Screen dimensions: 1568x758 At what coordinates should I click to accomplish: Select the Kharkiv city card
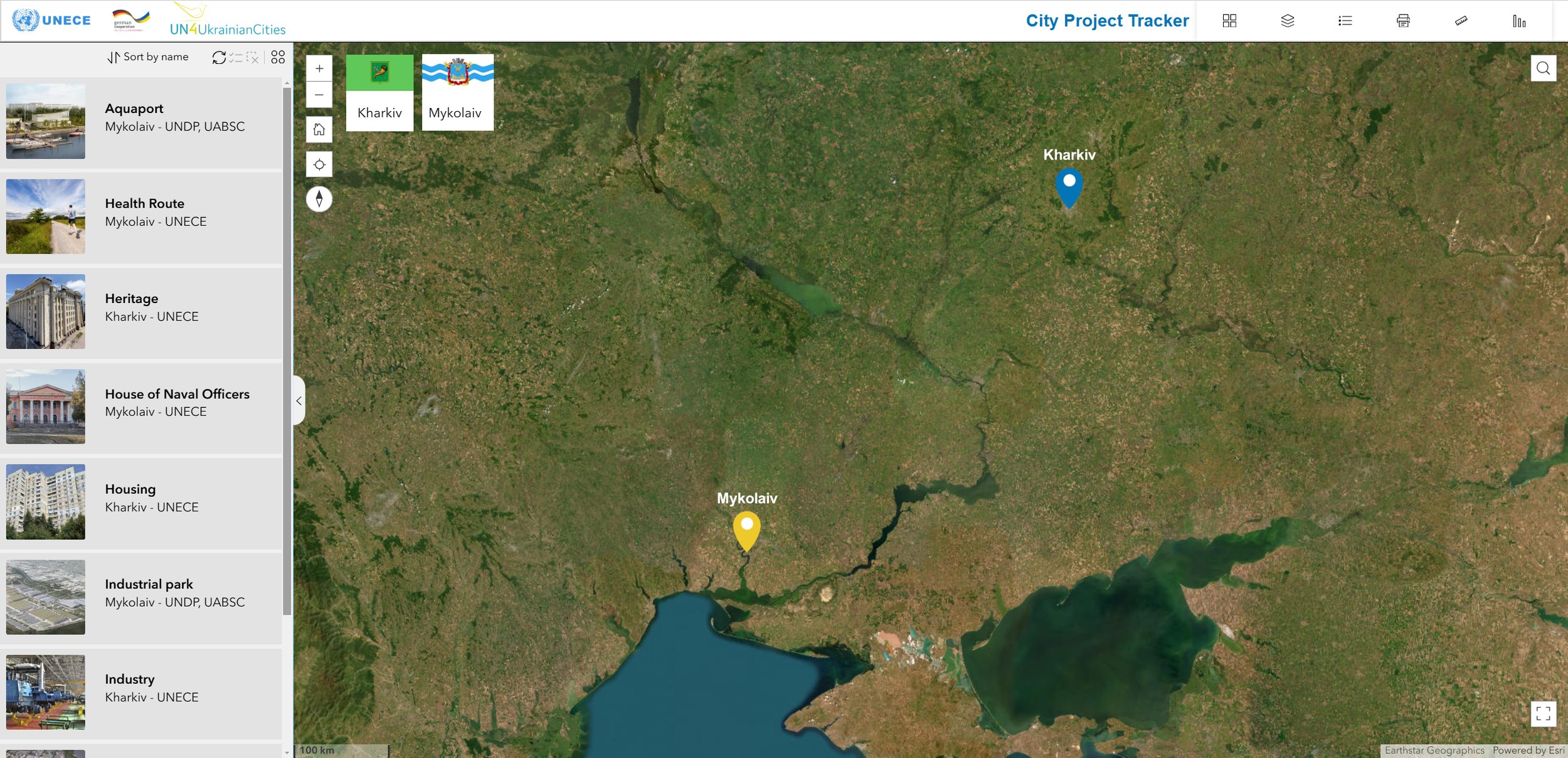coord(379,92)
